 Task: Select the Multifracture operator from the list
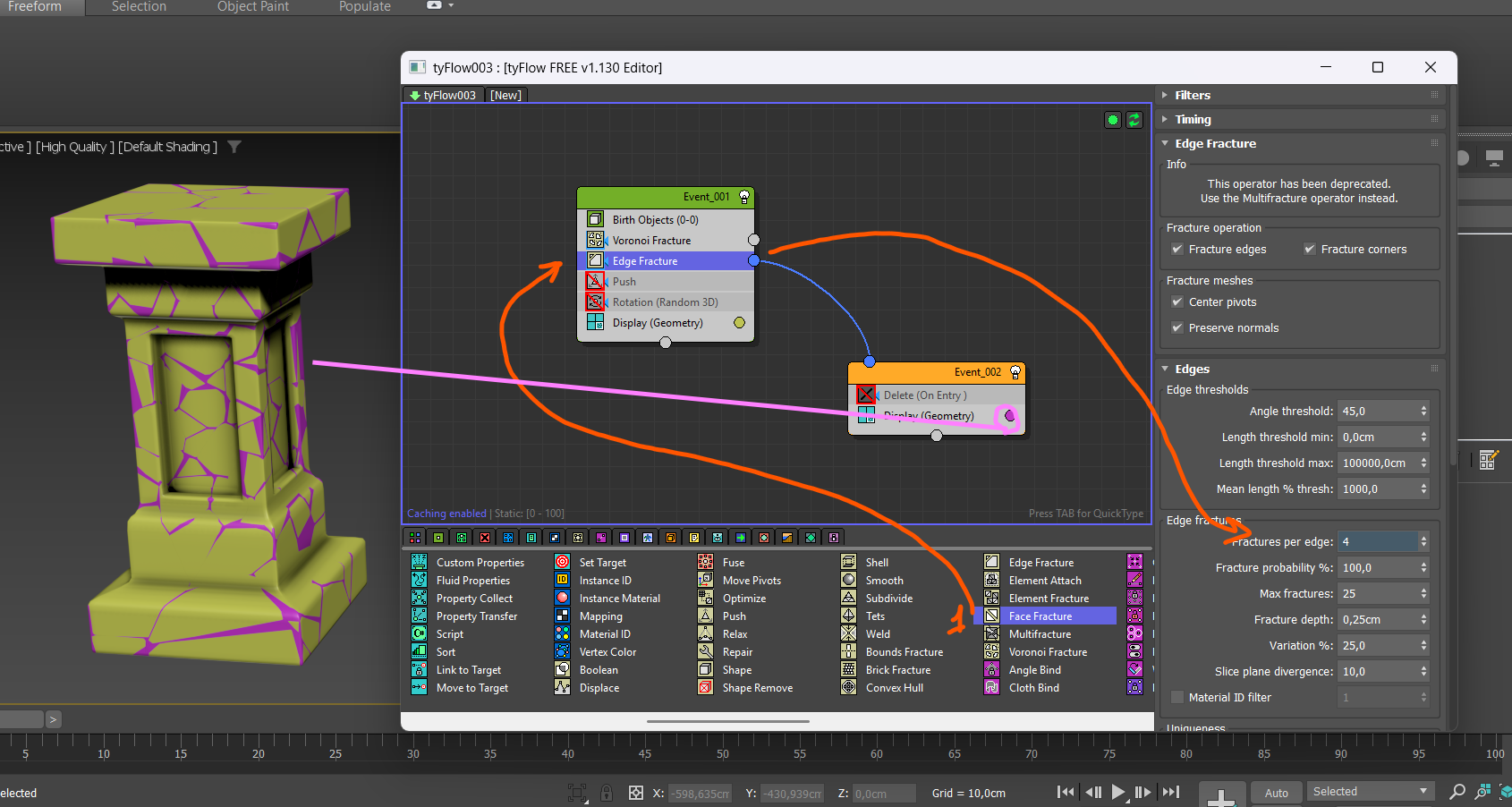(x=1040, y=634)
